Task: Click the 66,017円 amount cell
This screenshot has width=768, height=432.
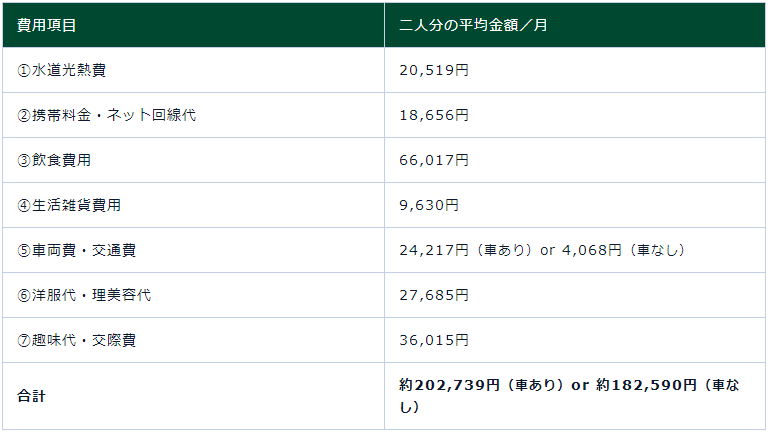Action: (433, 160)
